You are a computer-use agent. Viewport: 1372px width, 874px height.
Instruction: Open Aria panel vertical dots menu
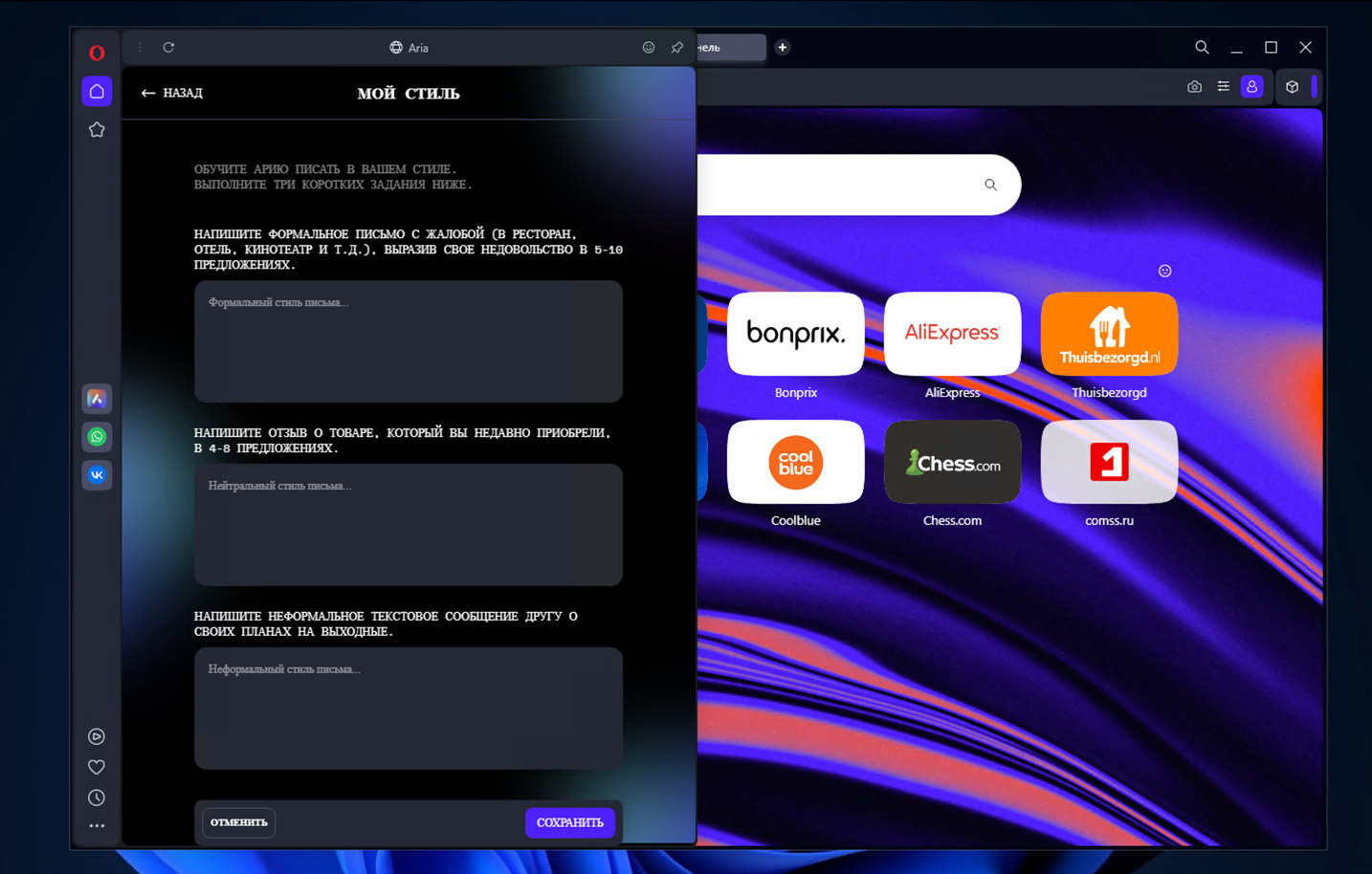tap(140, 47)
